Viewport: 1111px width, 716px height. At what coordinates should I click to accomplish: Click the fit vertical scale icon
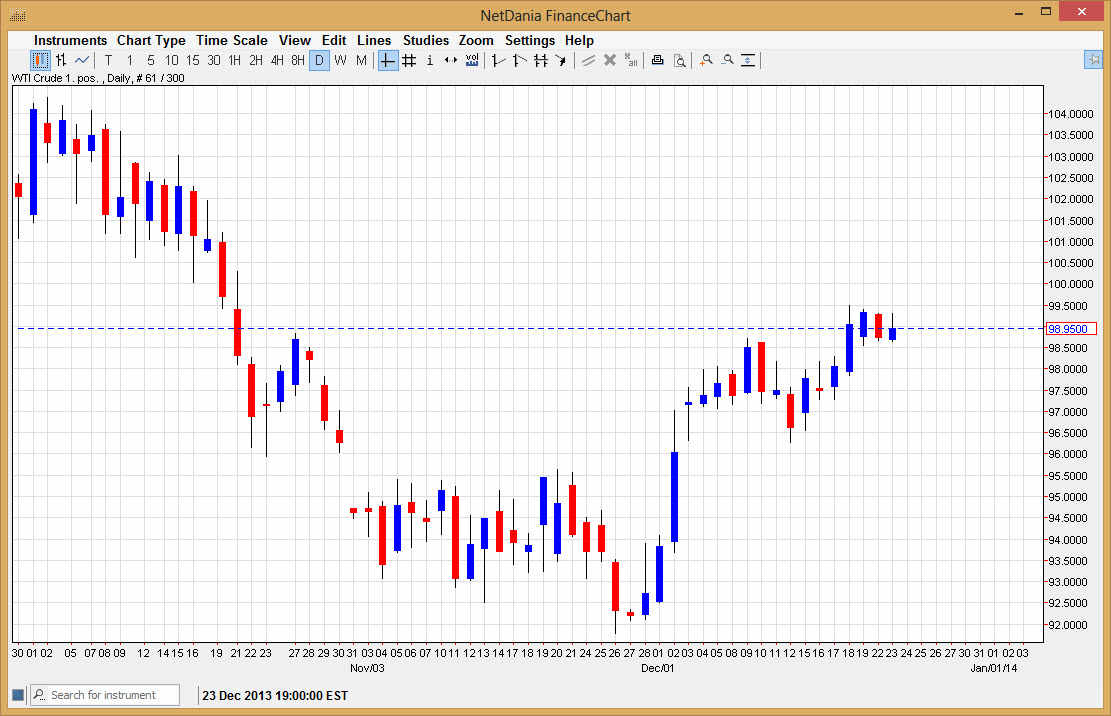click(748, 60)
